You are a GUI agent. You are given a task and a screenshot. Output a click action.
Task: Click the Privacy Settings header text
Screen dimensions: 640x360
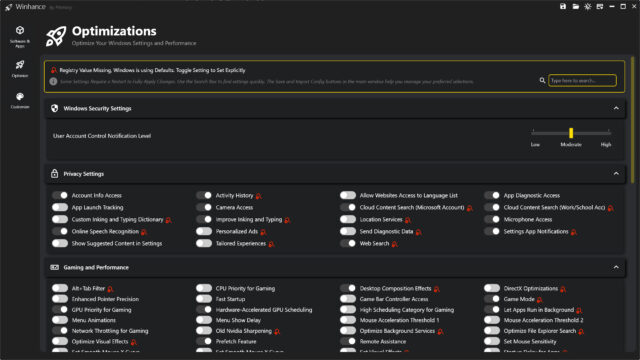pyautogui.click(x=83, y=173)
